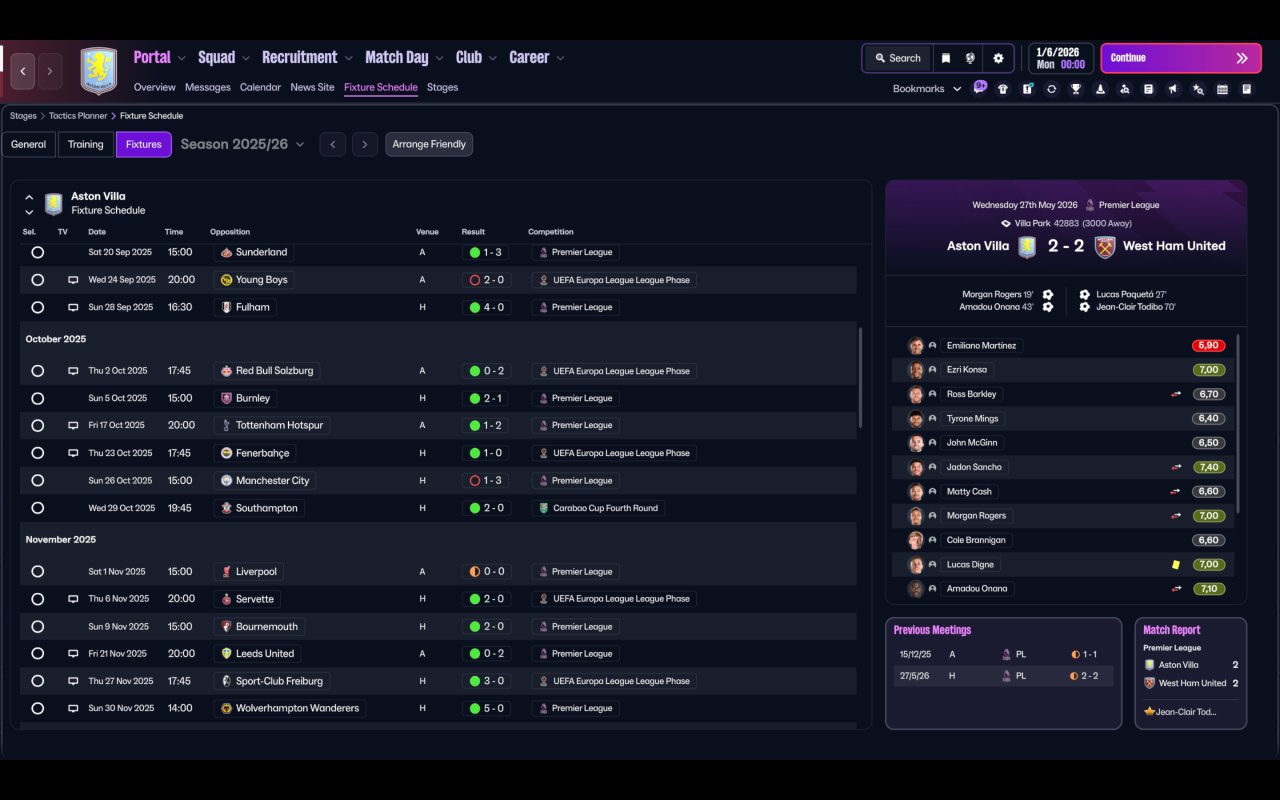
Task: Go back with the left arrow button
Action: [x=23, y=71]
